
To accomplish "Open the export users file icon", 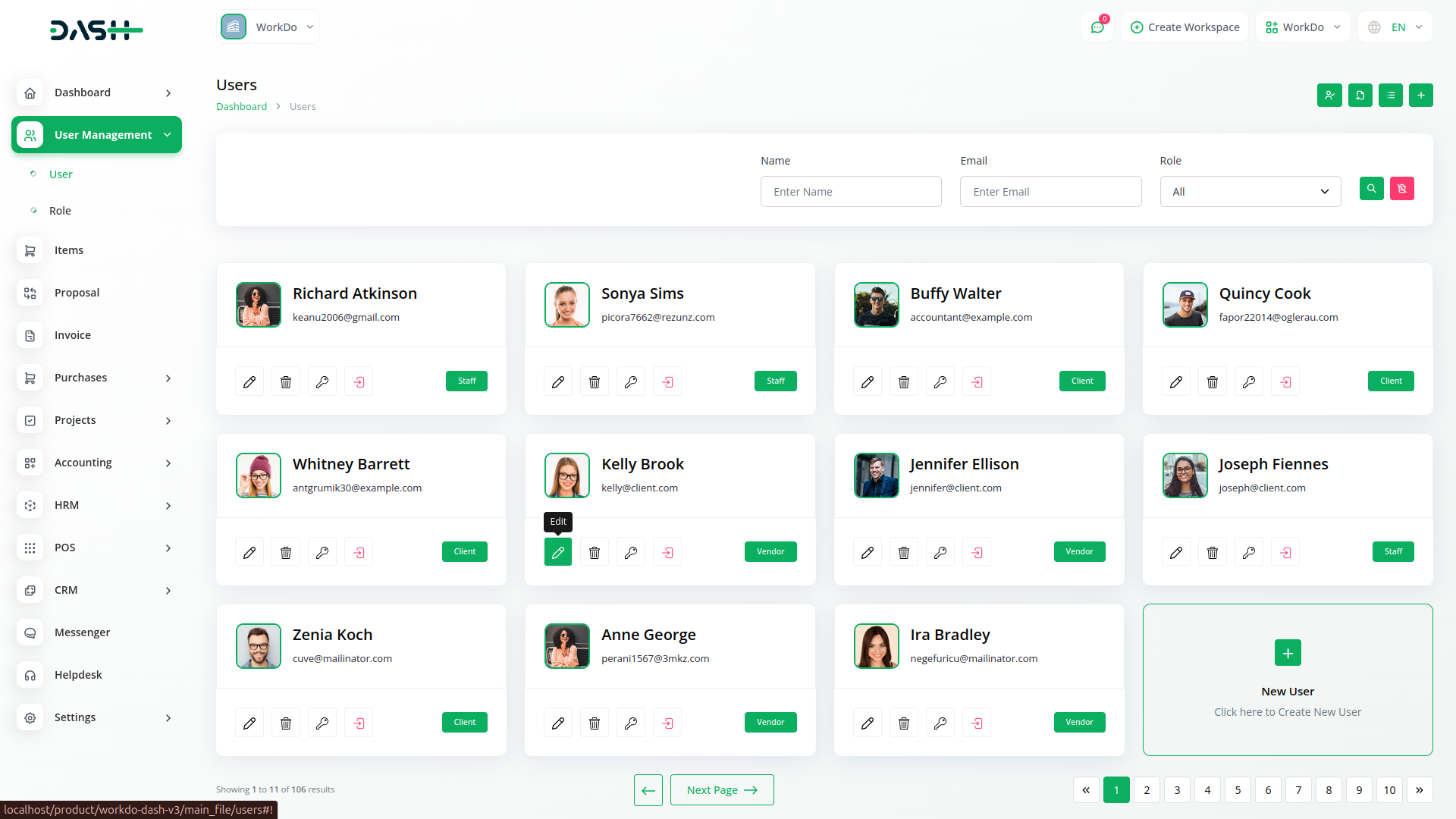I will point(1360,95).
